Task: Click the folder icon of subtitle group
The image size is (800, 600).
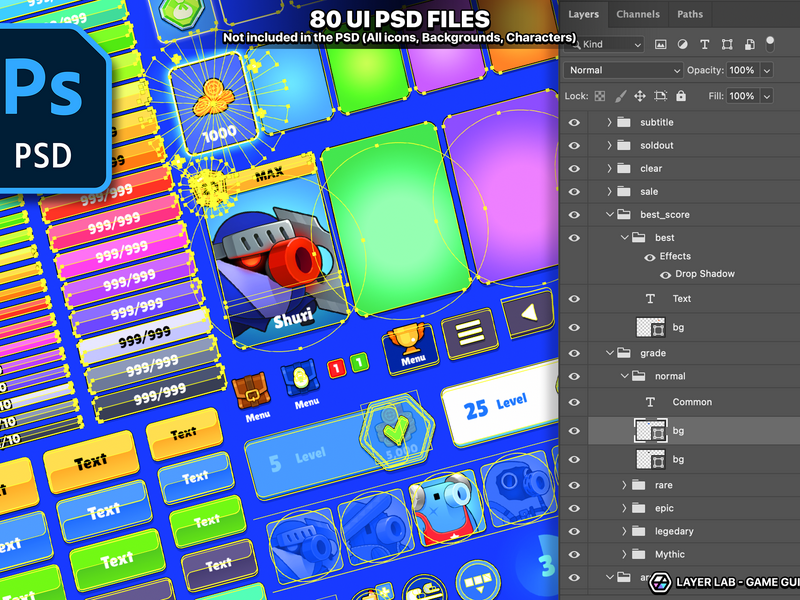Action: click(623, 122)
